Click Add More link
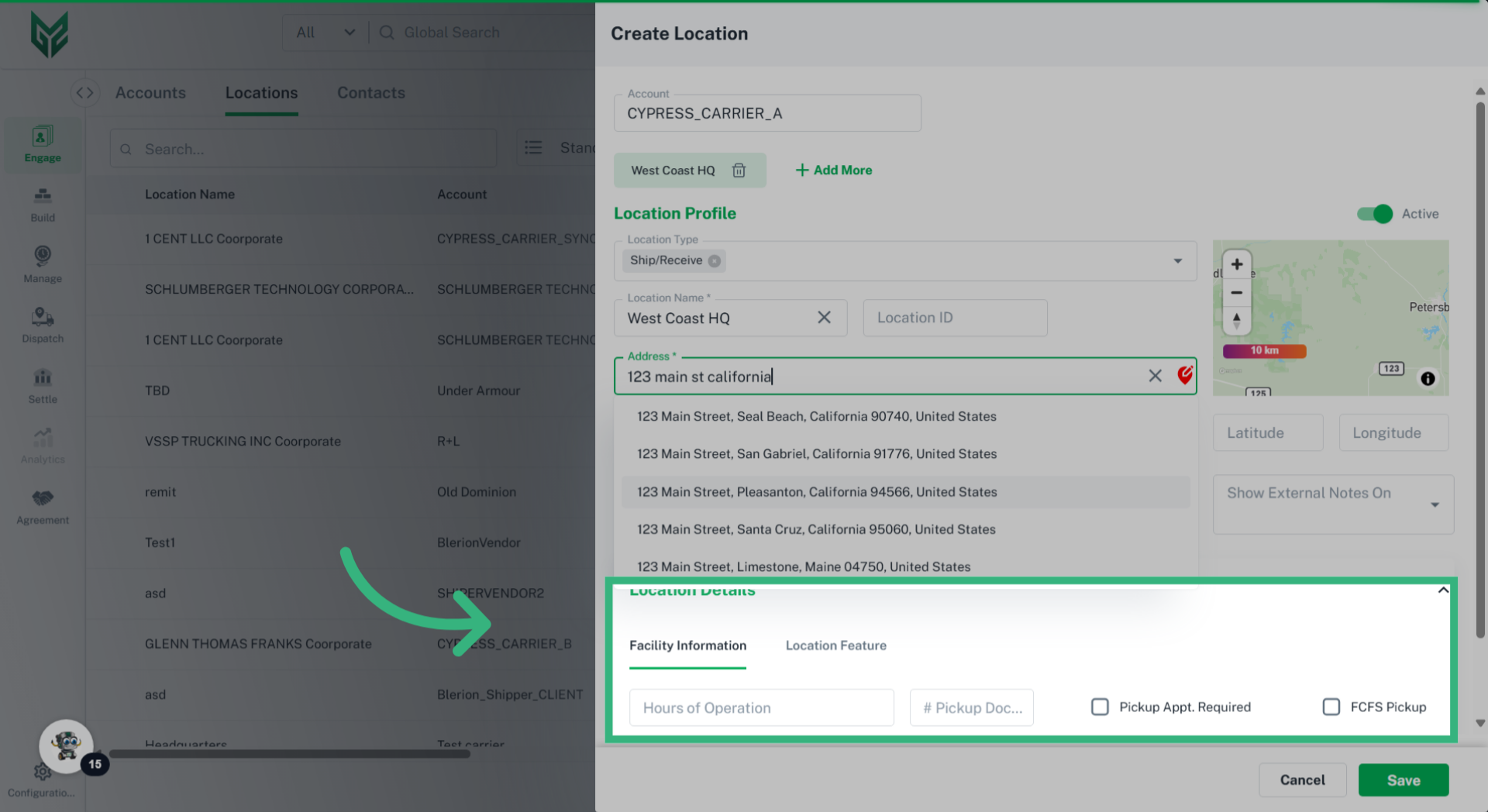 (834, 170)
